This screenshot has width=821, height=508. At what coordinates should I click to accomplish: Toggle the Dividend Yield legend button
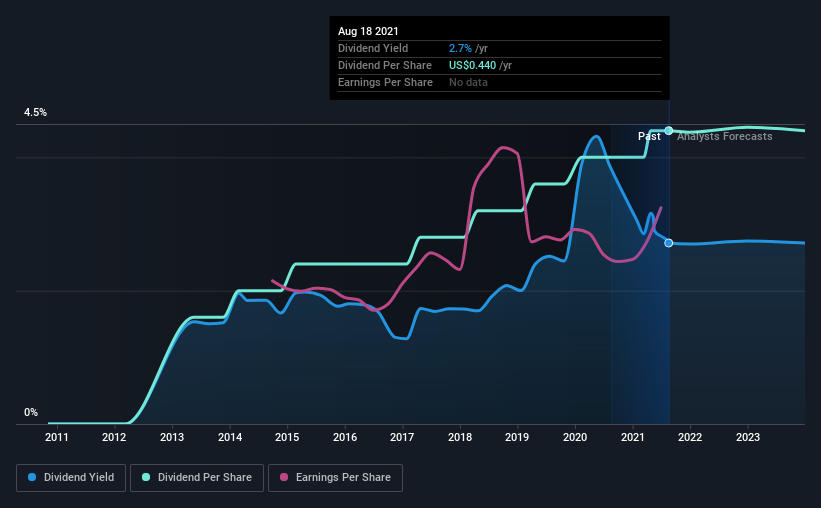tap(71, 478)
